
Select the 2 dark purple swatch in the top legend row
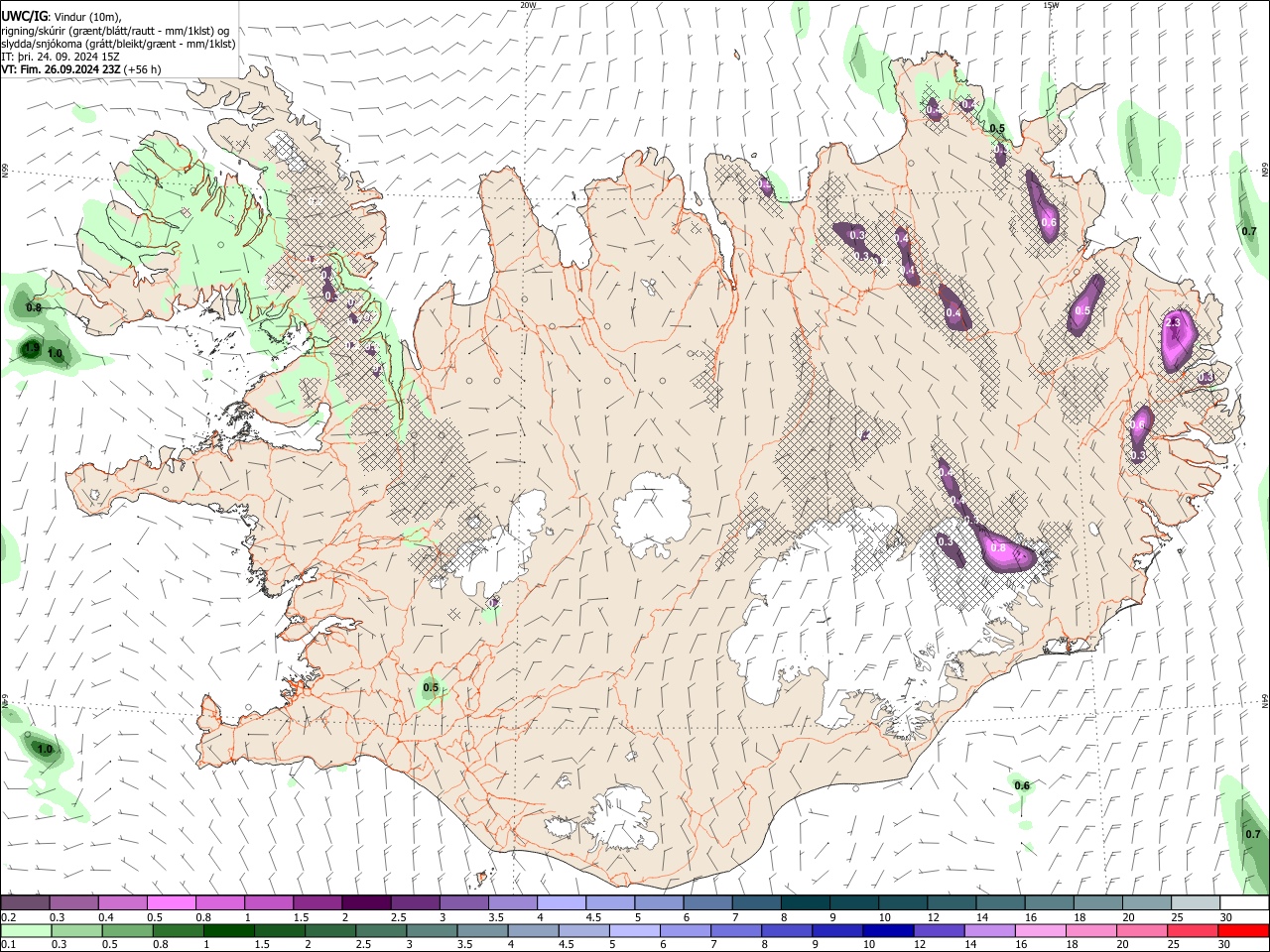(366, 902)
